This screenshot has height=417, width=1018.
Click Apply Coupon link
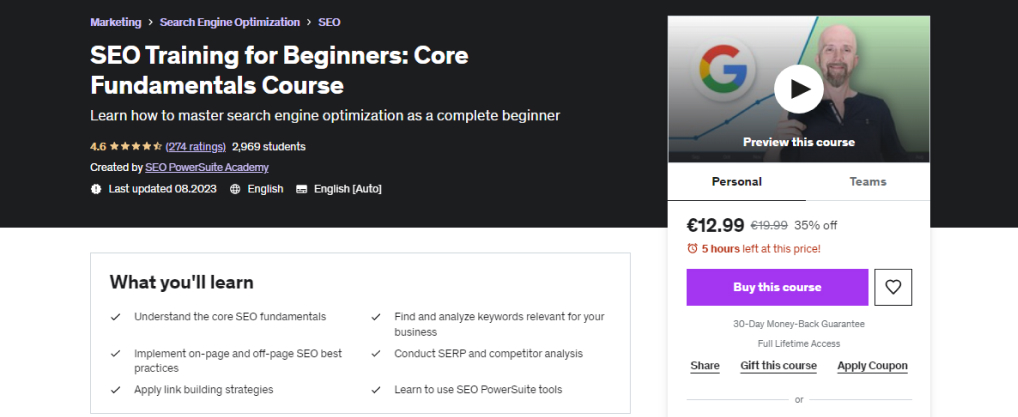click(x=872, y=366)
